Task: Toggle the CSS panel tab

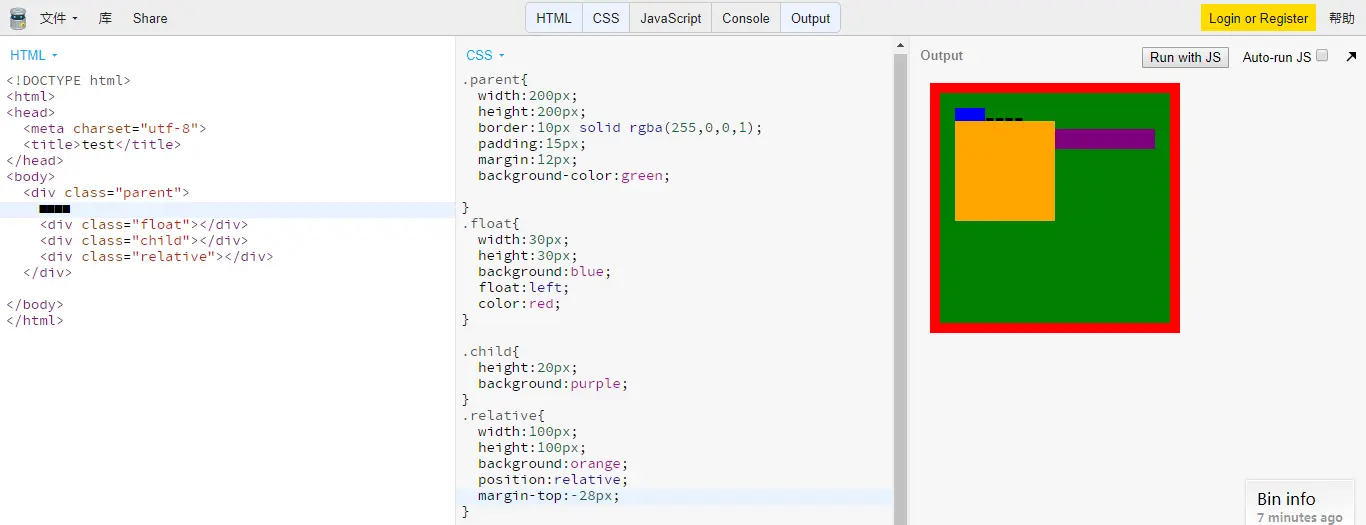Action: (x=606, y=18)
